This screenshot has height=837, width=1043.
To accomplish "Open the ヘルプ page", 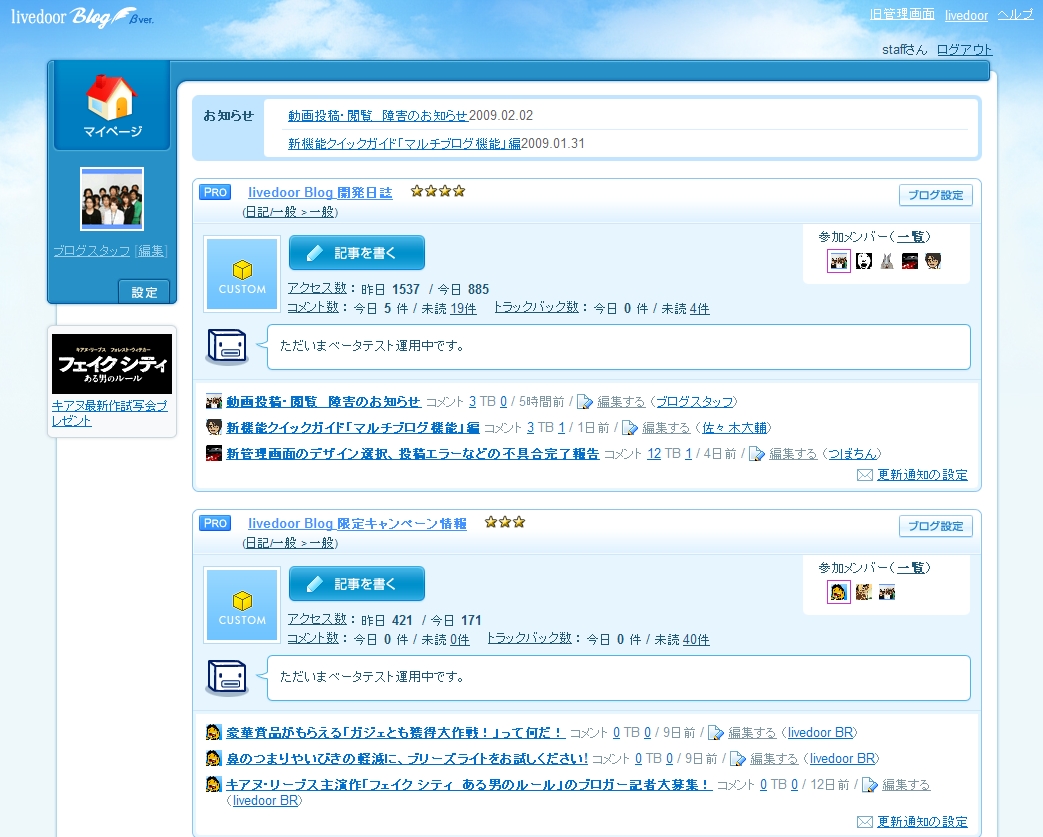I will tap(1015, 15).
